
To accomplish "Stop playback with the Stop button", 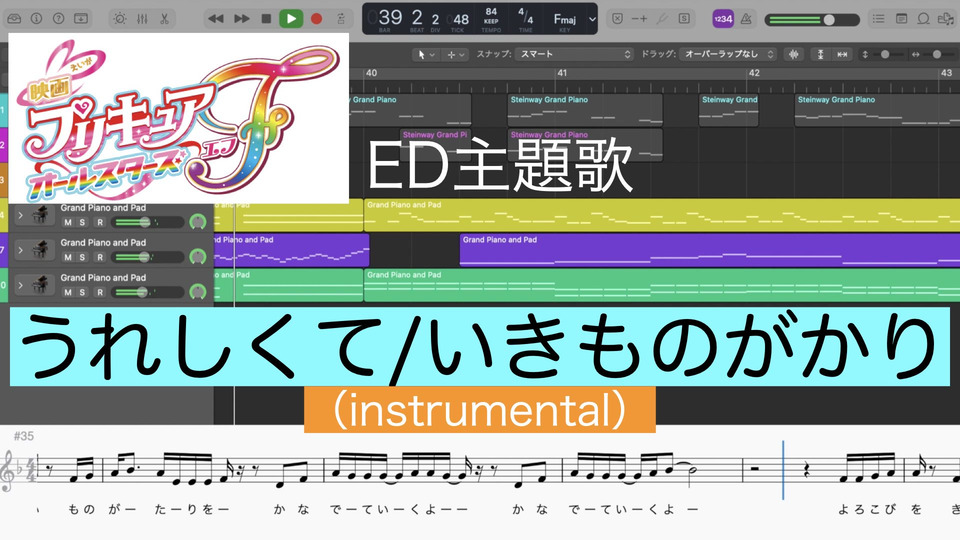I will click(266, 19).
